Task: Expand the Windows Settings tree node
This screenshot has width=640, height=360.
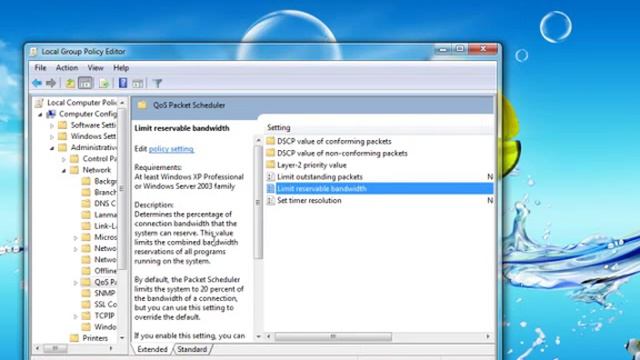Action: (52, 137)
